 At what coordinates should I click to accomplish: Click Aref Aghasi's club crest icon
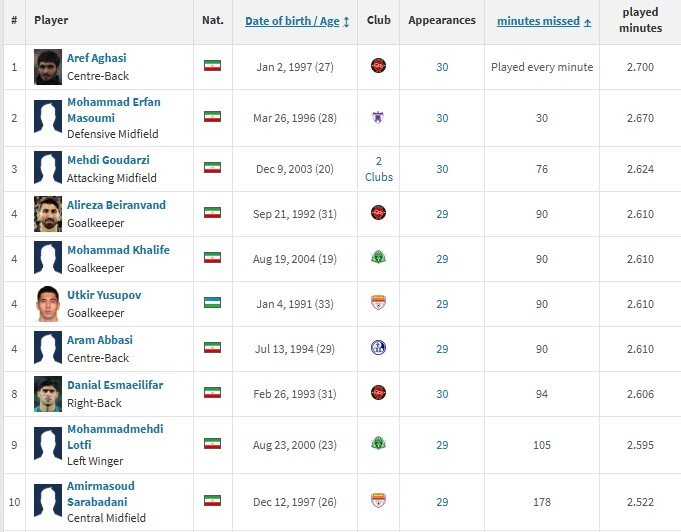(378, 66)
